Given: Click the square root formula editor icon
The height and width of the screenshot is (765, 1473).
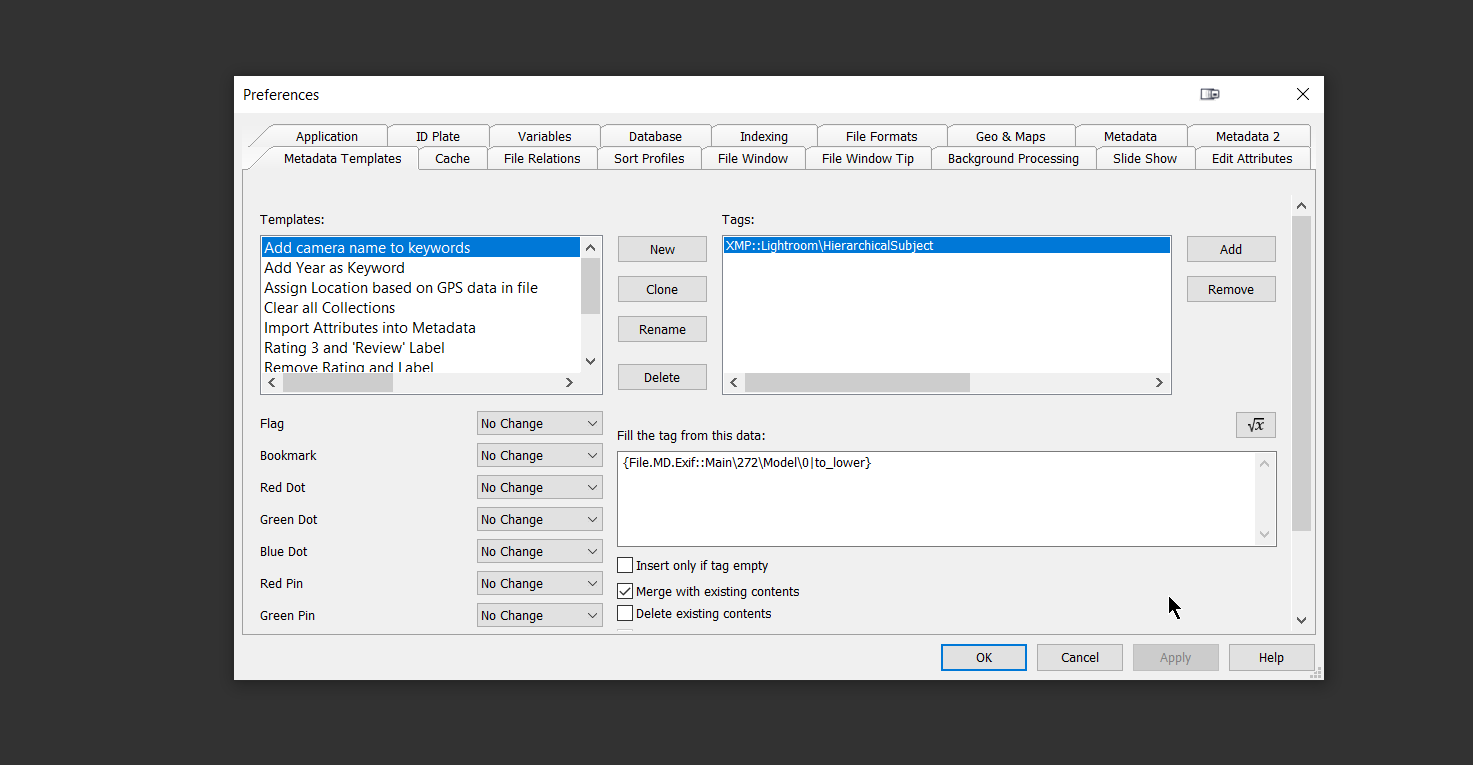Looking at the screenshot, I should [1255, 425].
